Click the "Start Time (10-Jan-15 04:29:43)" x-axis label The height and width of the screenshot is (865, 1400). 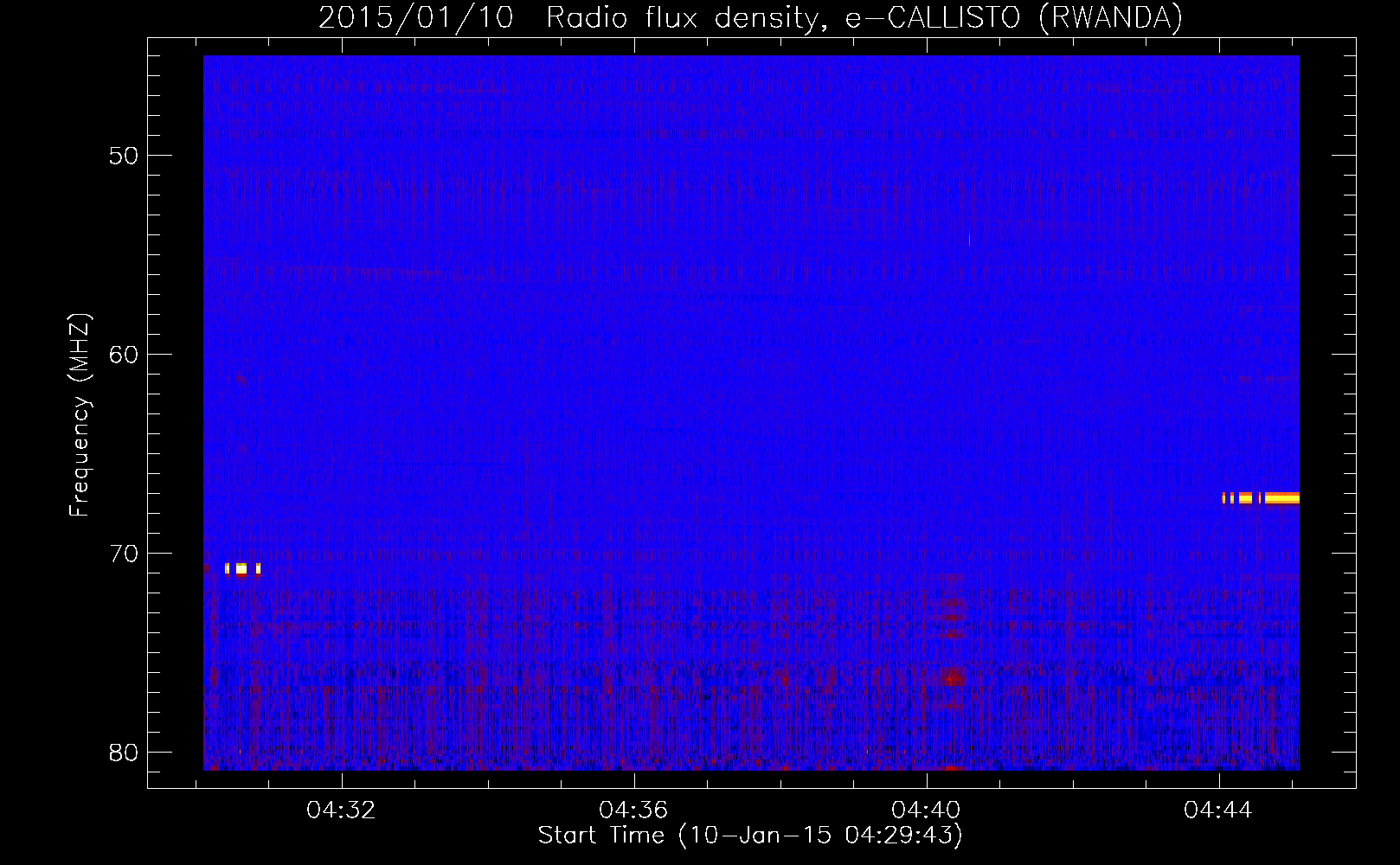[750, 835]
